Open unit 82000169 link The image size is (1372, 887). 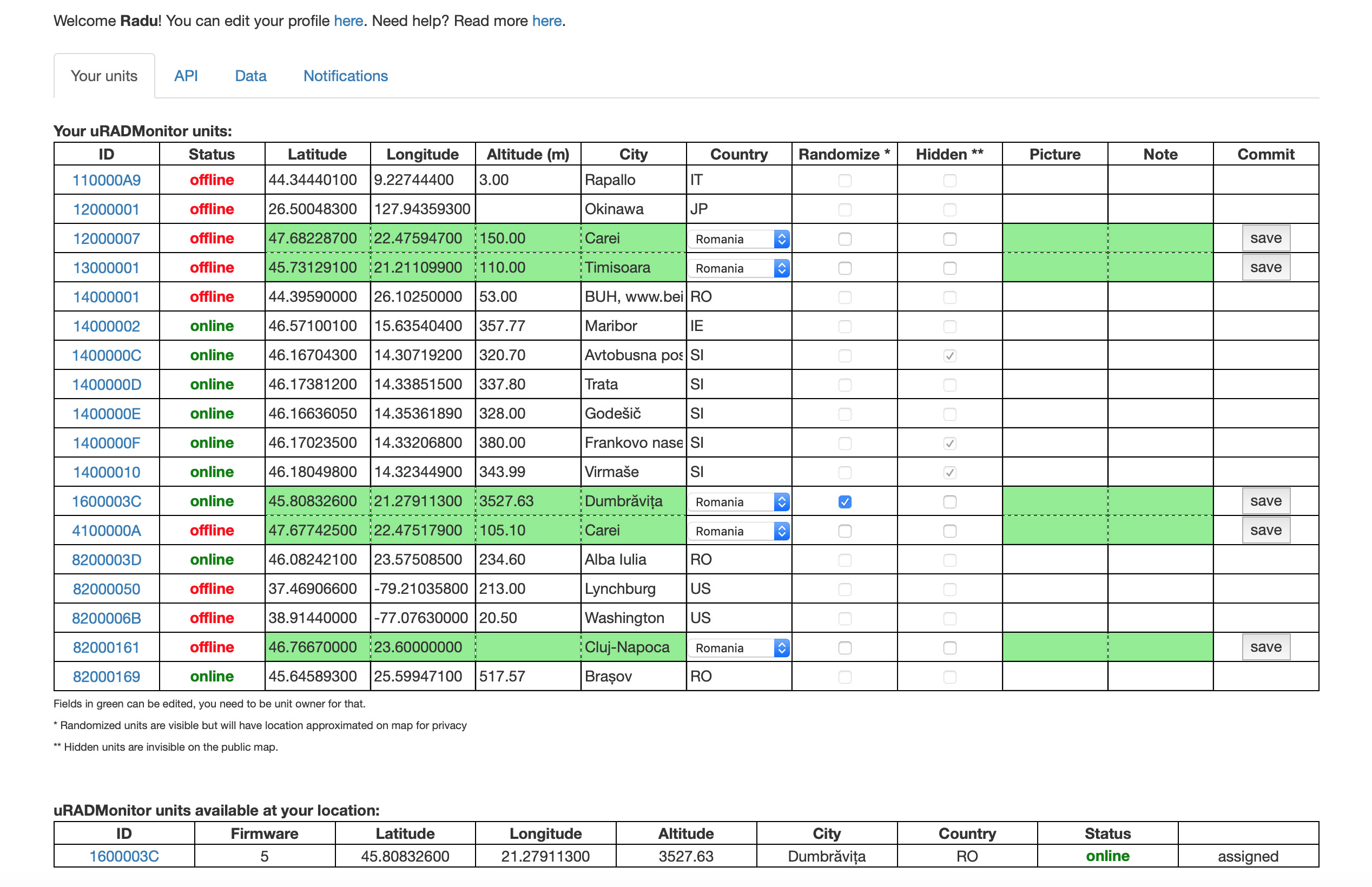click(106, 677)
